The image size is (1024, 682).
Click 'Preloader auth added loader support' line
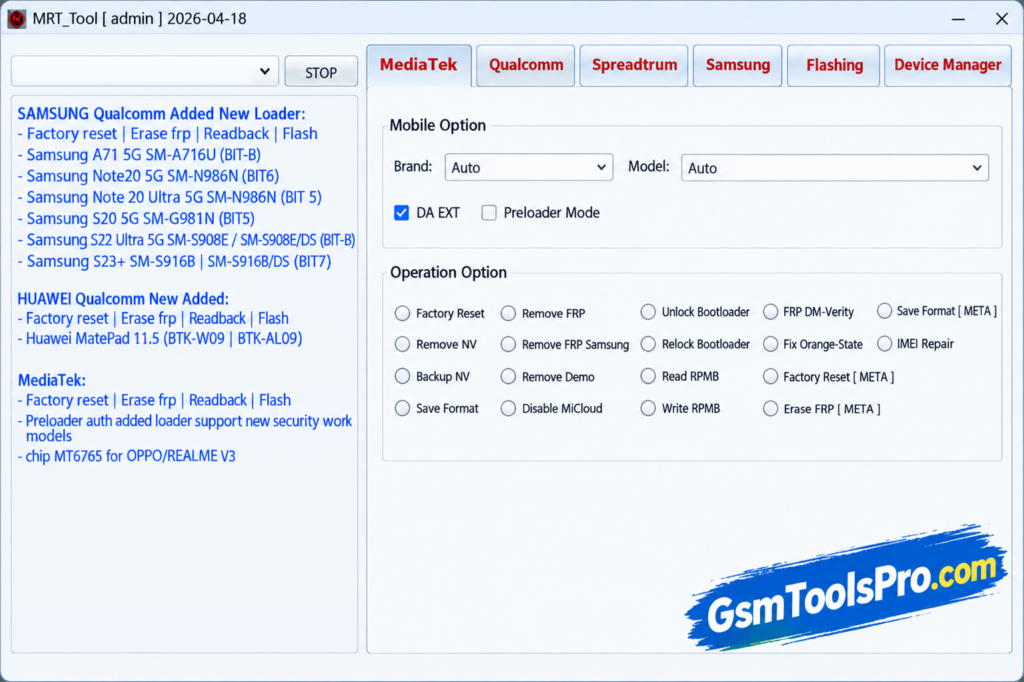[x=185, y=429]
